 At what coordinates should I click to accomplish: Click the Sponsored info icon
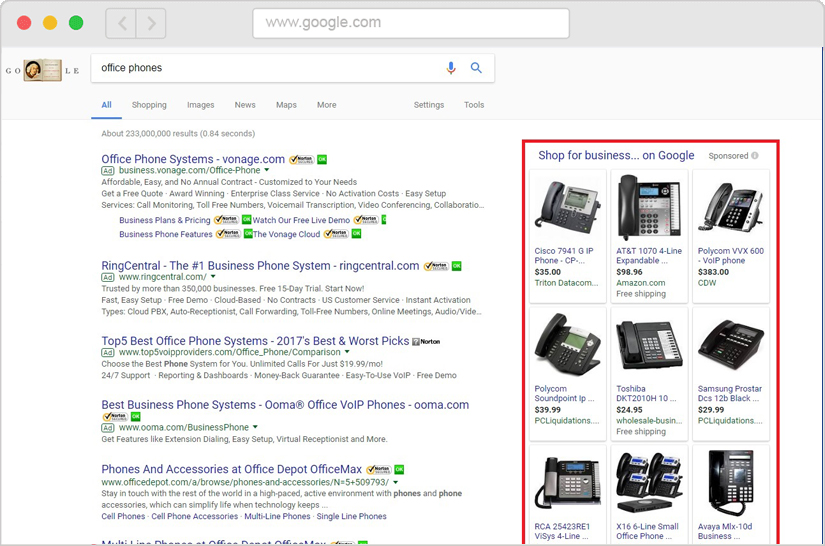pyautogui.click(x=755, y=156)
